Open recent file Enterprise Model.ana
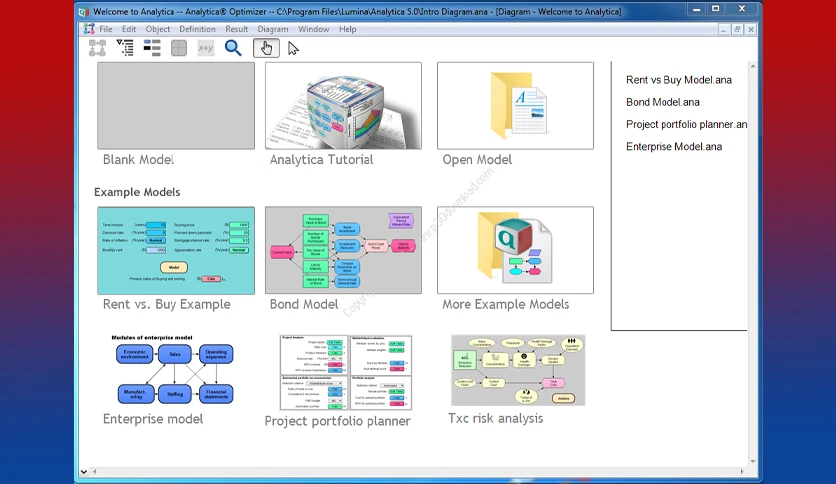Image resolution: width=836 pixels, height=484 pixels. (674, 147)
